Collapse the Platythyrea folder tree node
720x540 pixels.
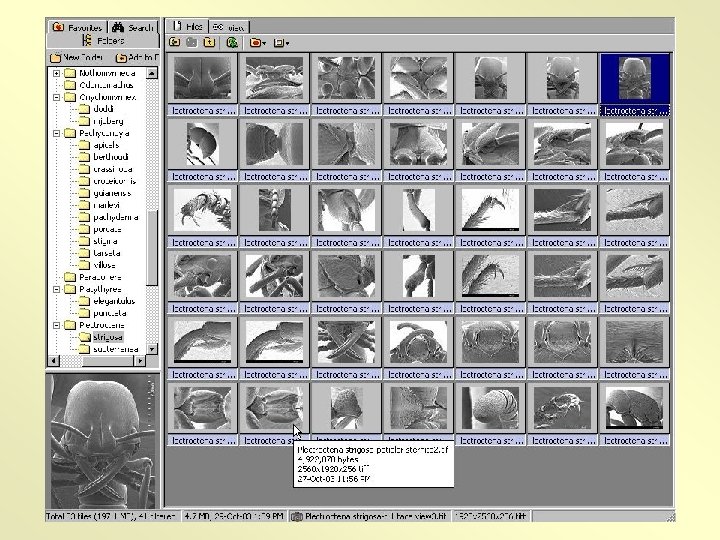(x=55, y=288)
